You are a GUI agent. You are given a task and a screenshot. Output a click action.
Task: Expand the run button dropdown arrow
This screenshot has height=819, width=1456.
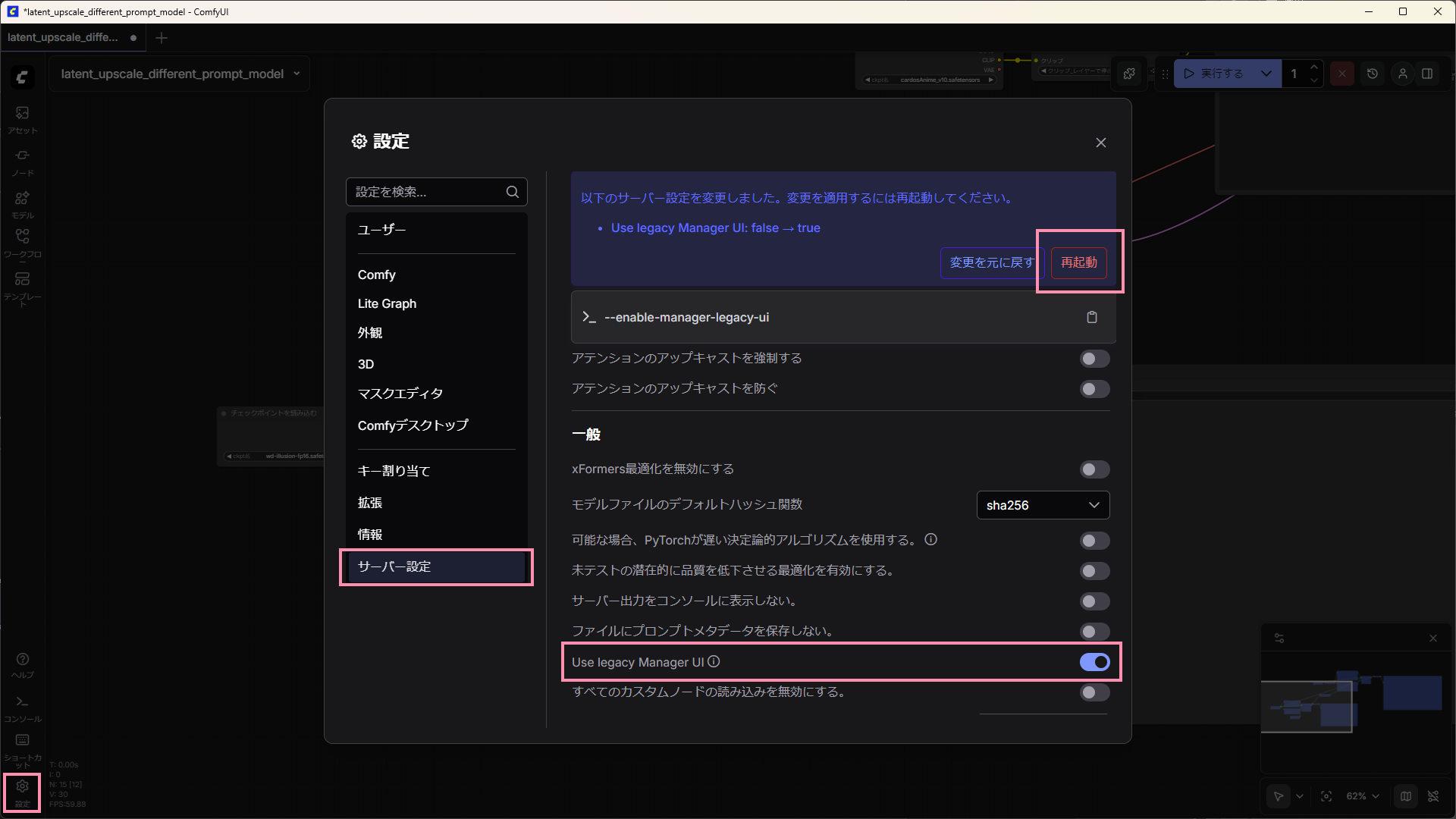(x=1266, y=74)
